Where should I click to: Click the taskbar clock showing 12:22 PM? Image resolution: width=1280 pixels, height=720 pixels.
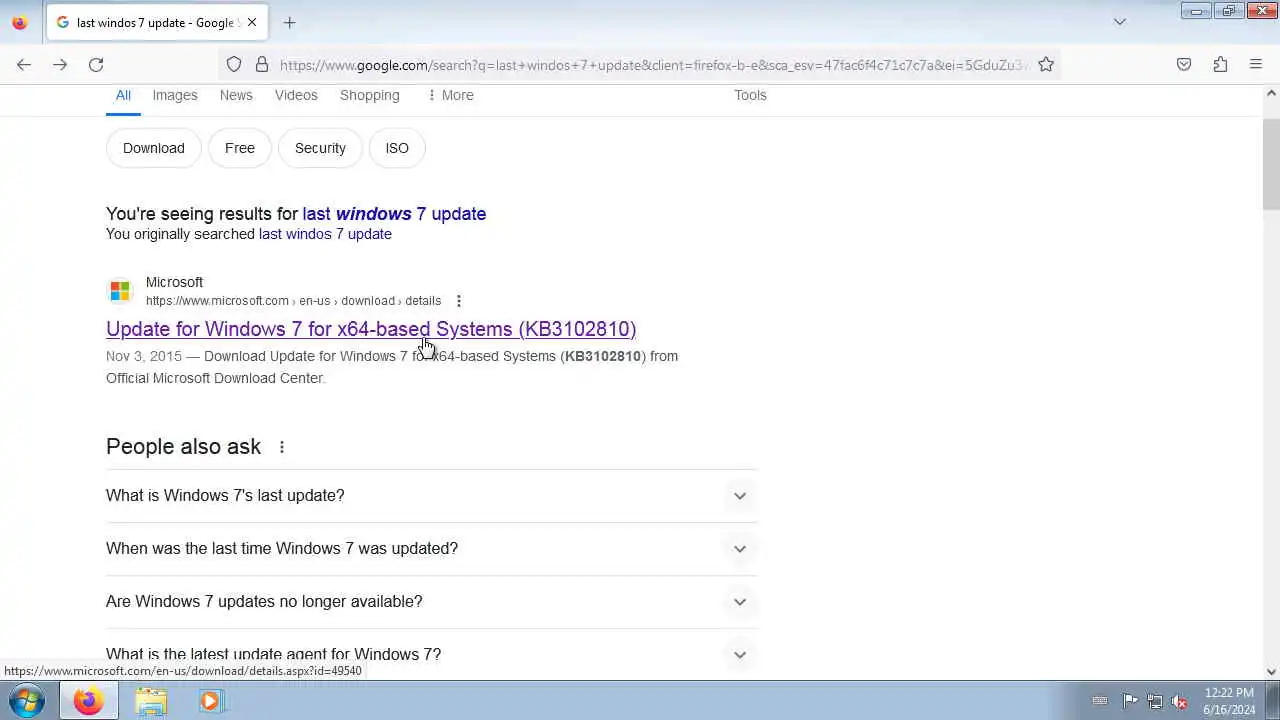[1229, 701]
